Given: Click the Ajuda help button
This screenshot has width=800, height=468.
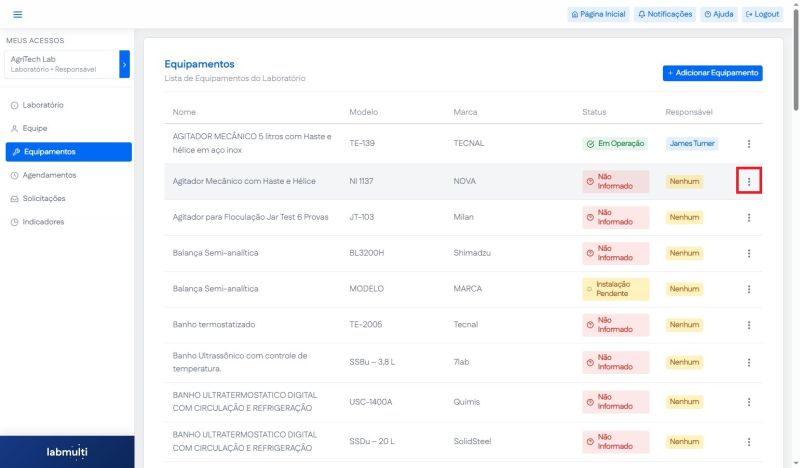Looking at the screenshot, I should click(x=717, y=14).
